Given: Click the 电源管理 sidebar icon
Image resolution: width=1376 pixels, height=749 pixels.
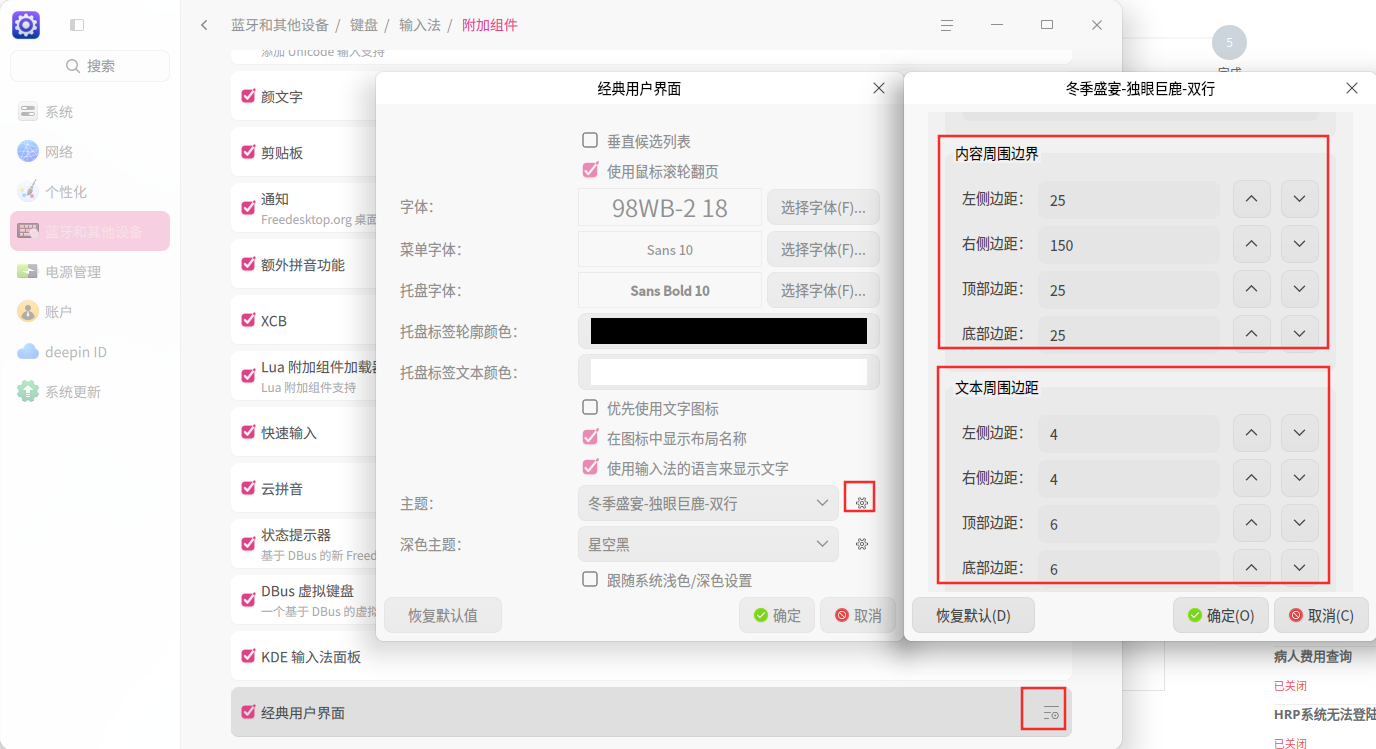Looking at the screenshot, I should point(28,272).
